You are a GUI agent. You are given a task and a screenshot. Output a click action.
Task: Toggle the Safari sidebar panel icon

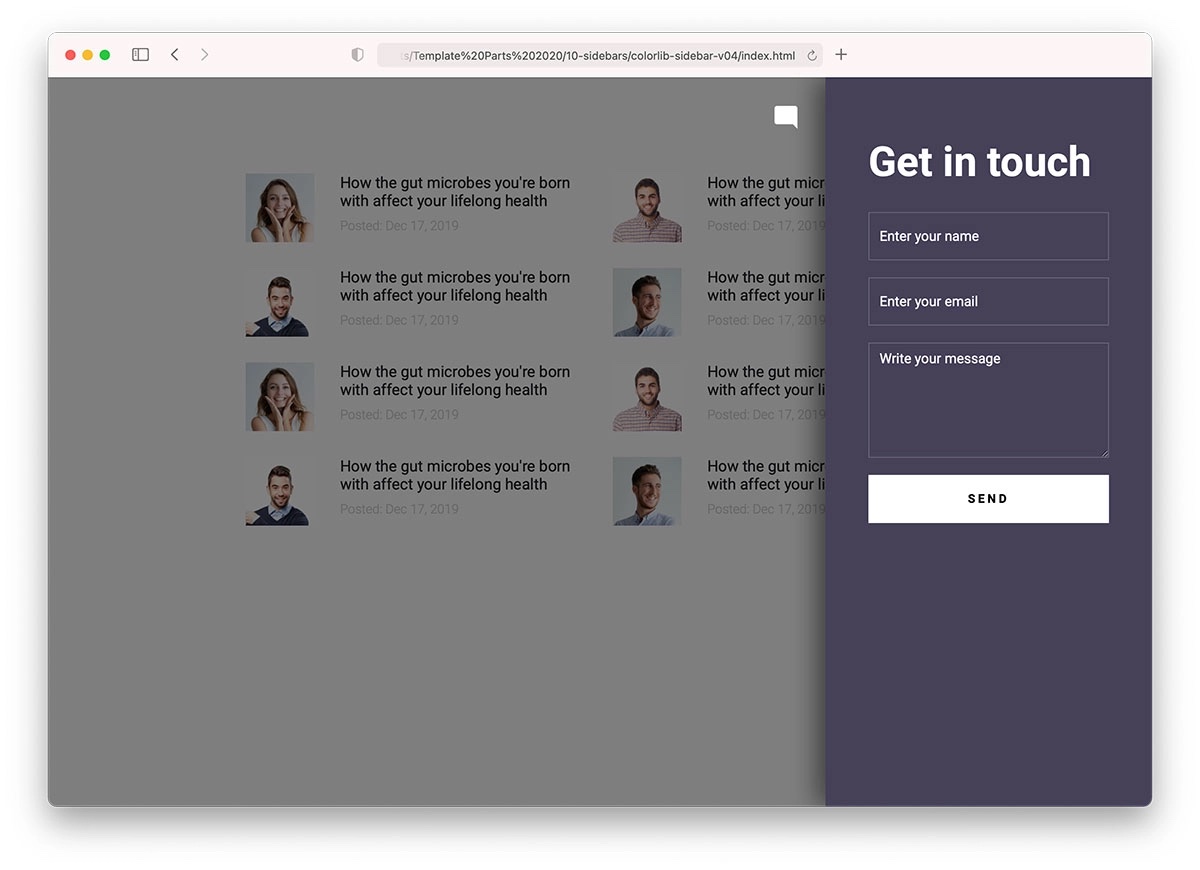tap(141, 55)
